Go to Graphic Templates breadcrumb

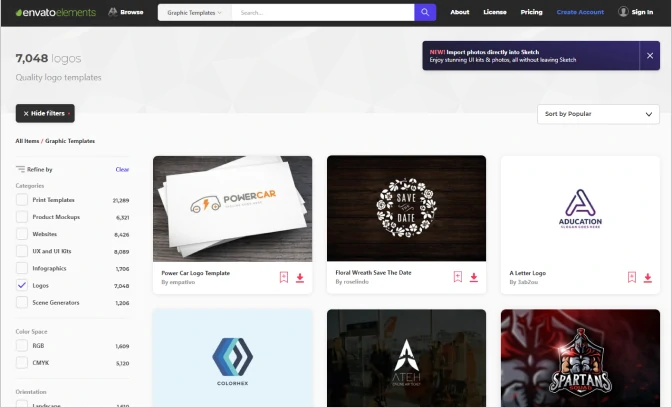tap(70, 141)
